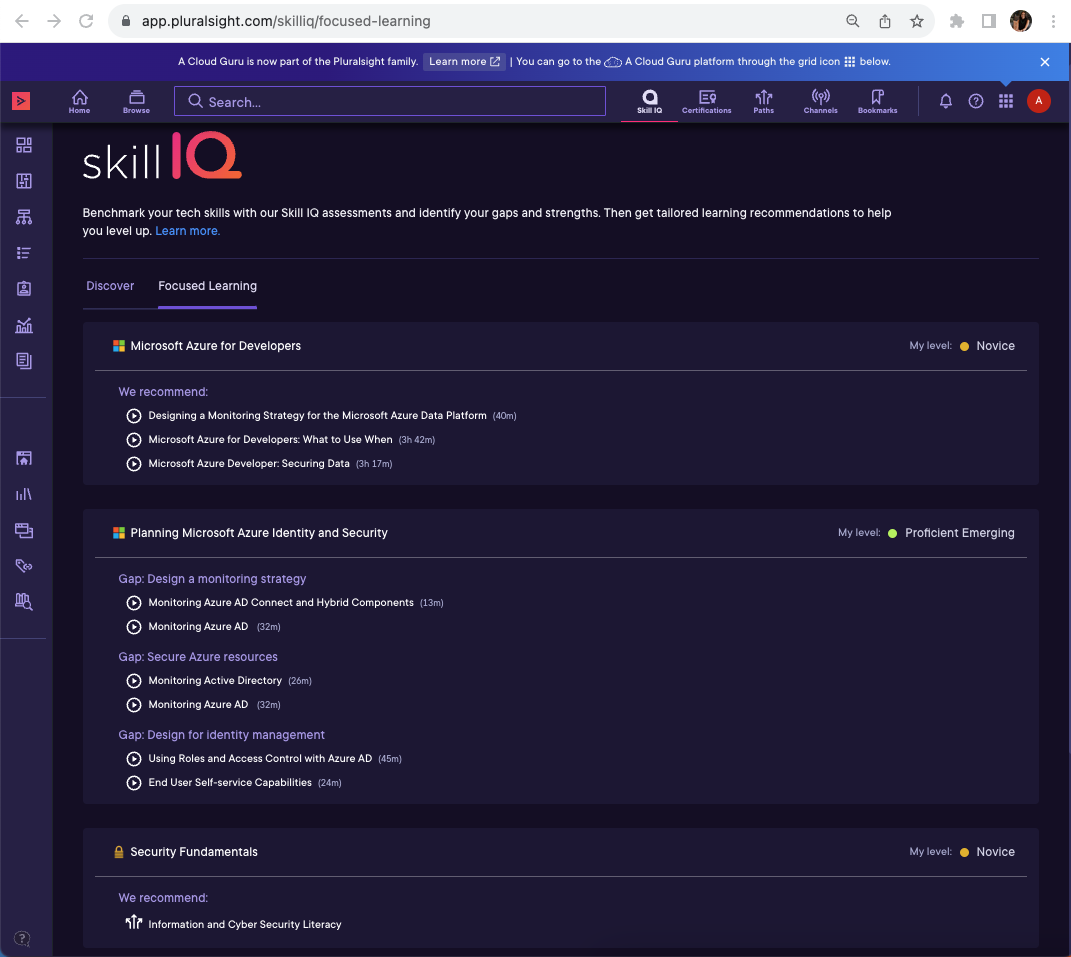Dismiss the A Cloud Guru banner
The height and width of the screenshot is (957, 1071).
tap(1044, 62)
